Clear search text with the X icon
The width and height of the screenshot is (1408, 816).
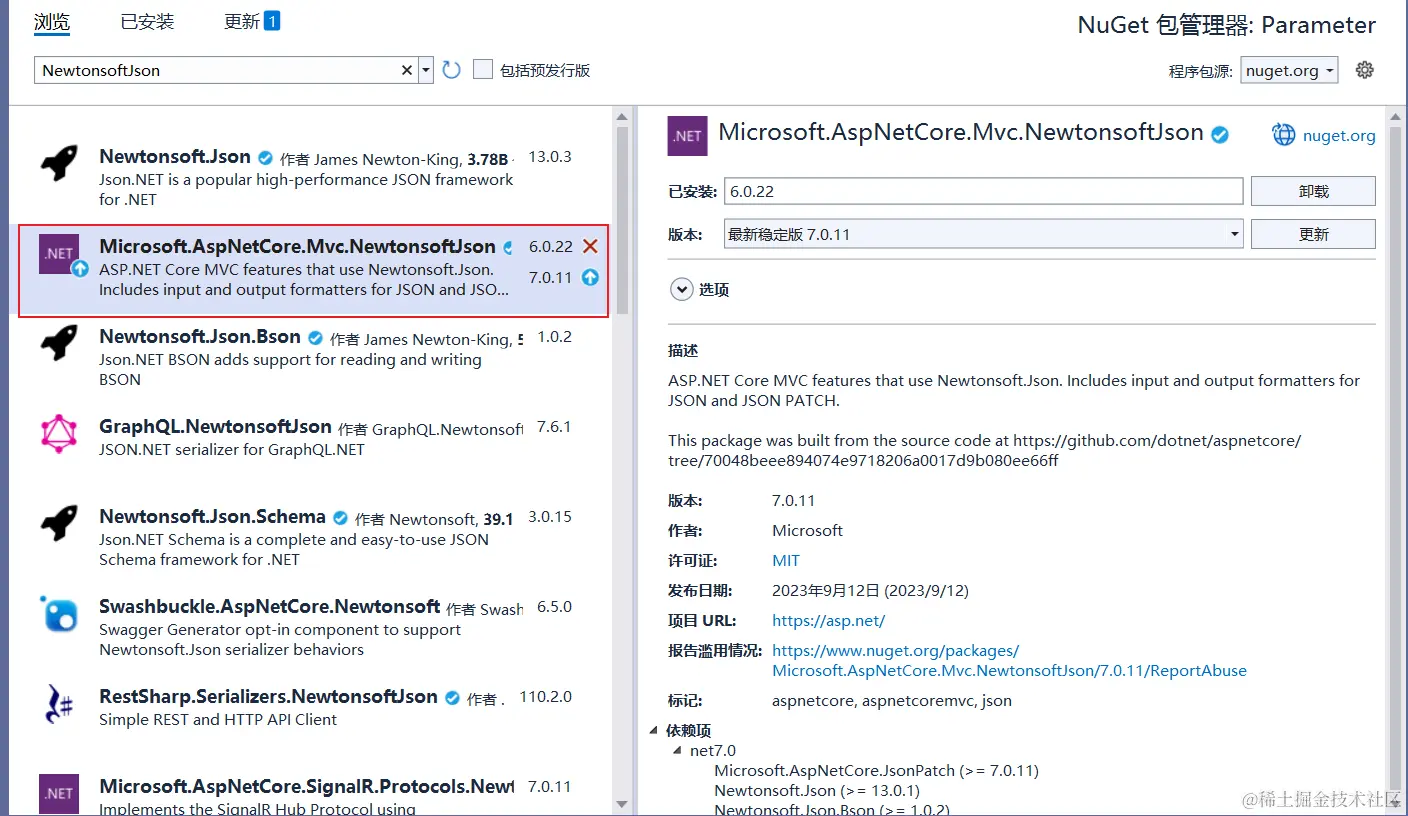[407, 70]
